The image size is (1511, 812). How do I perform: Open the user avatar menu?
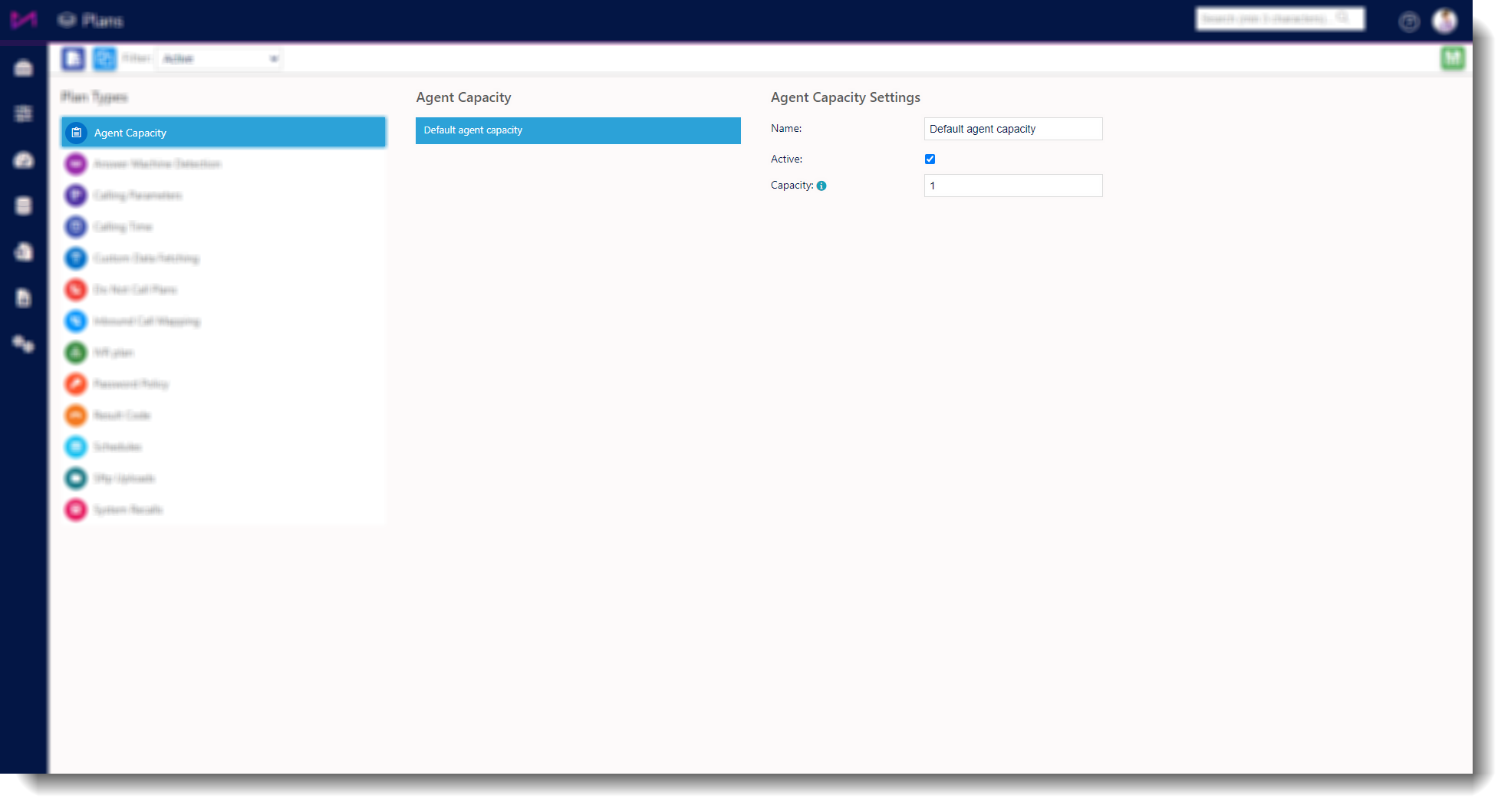click(1445, 21)
